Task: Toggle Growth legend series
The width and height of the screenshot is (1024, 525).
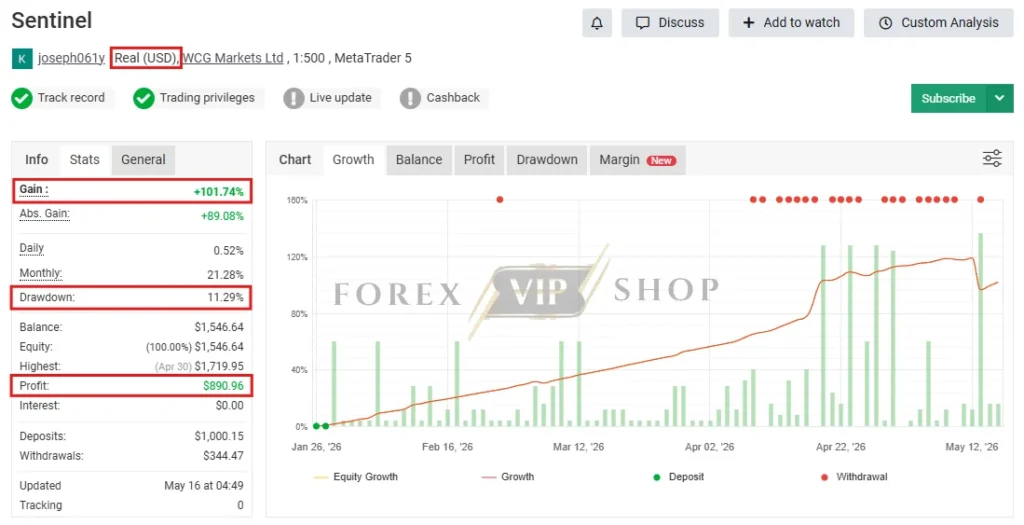Action: (508, 477)
